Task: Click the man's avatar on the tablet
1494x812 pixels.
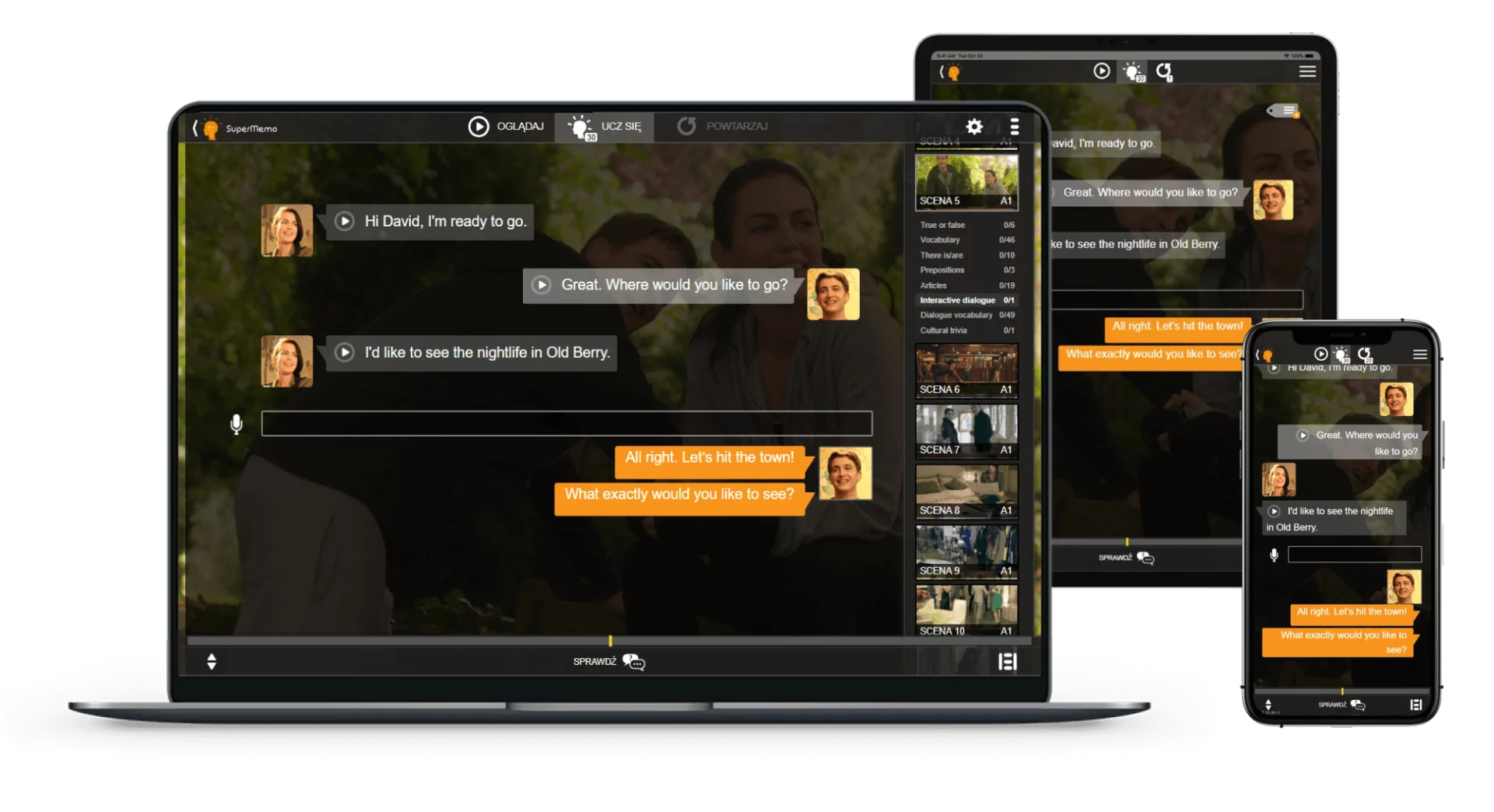Action: coord(1273,201)
